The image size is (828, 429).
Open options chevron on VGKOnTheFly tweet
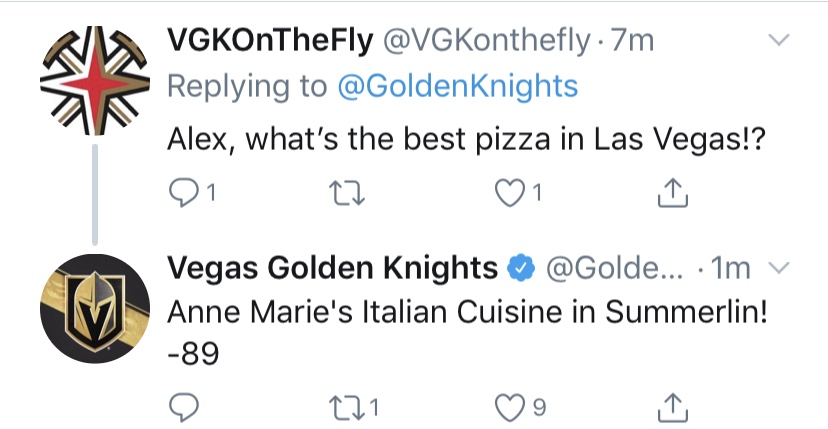pos(778,40)
